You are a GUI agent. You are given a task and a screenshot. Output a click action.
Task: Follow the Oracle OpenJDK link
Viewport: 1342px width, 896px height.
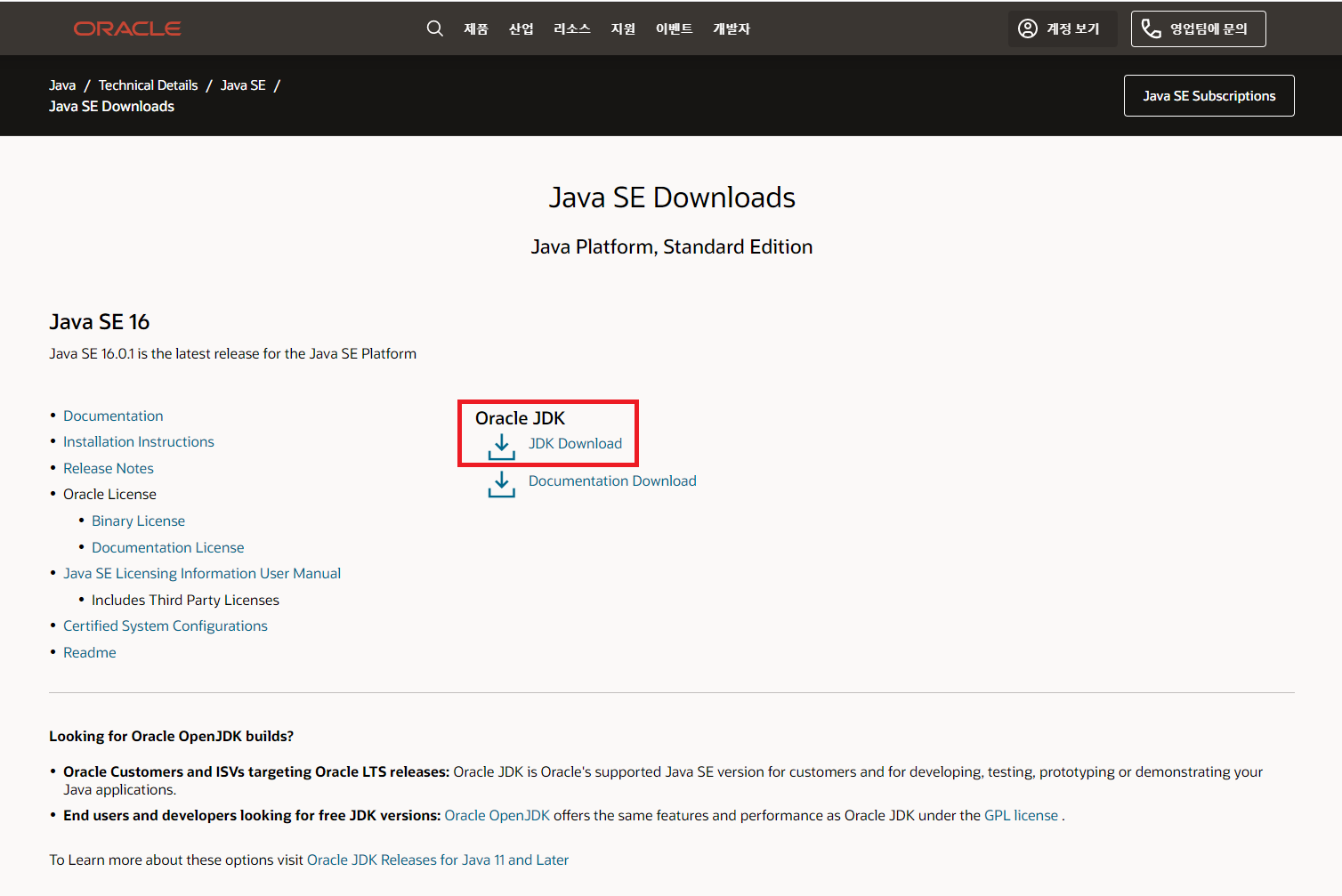pyautogui.click(x=497, y=815)
